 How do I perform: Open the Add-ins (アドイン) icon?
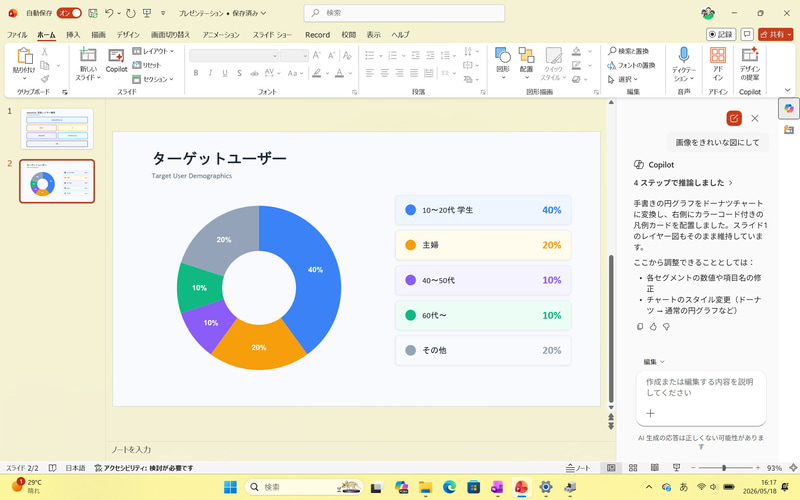pyautogui.click(x=718, y=55)
